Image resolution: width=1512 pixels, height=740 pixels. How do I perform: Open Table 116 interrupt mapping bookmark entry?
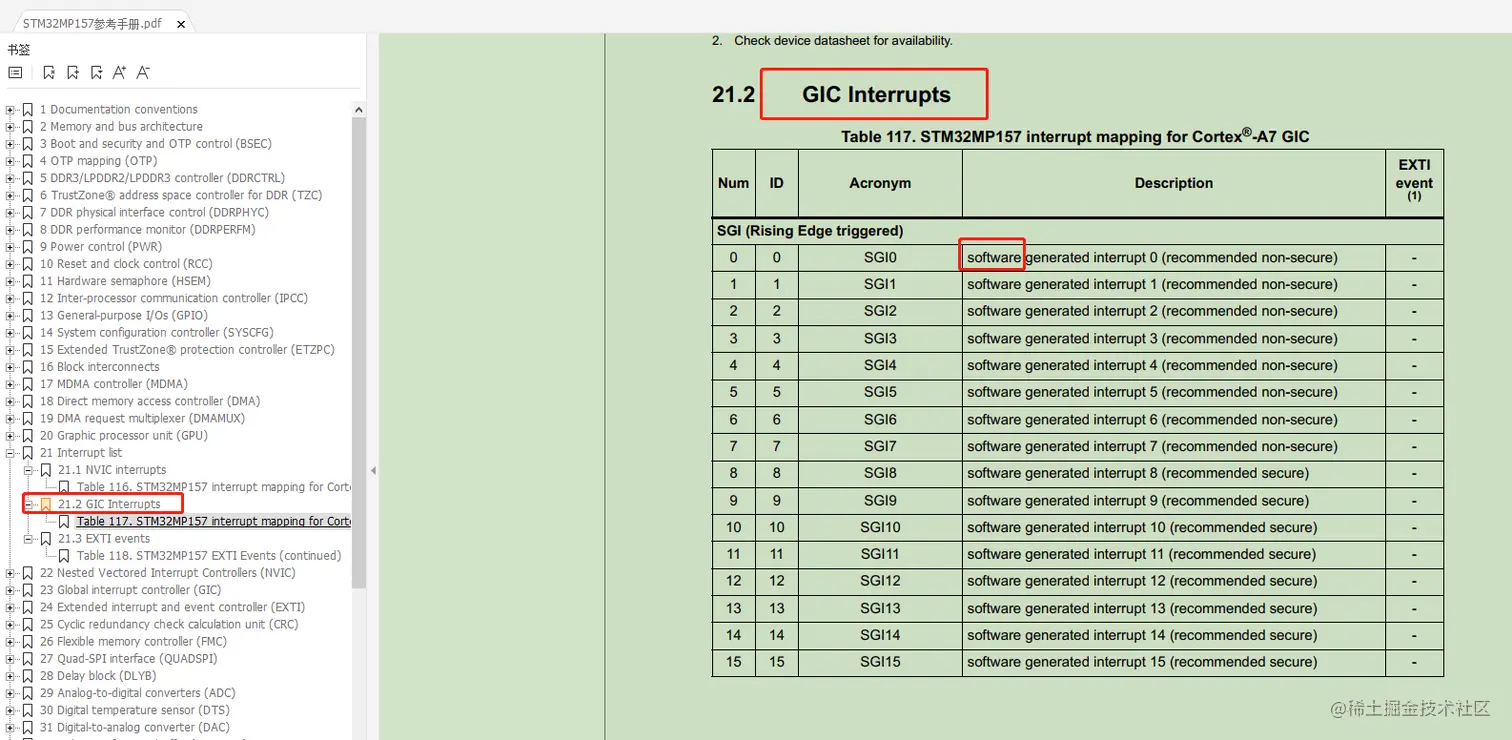(214, 487)
